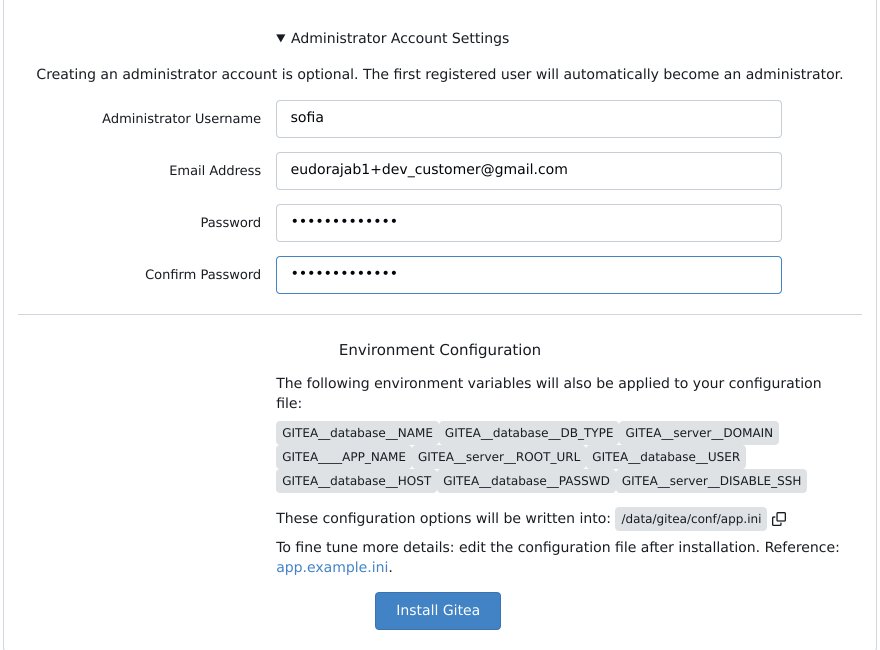Click the Administrator Account Settings heading text
The width and height of the screenshot is (880, 650).
(400, 38)
